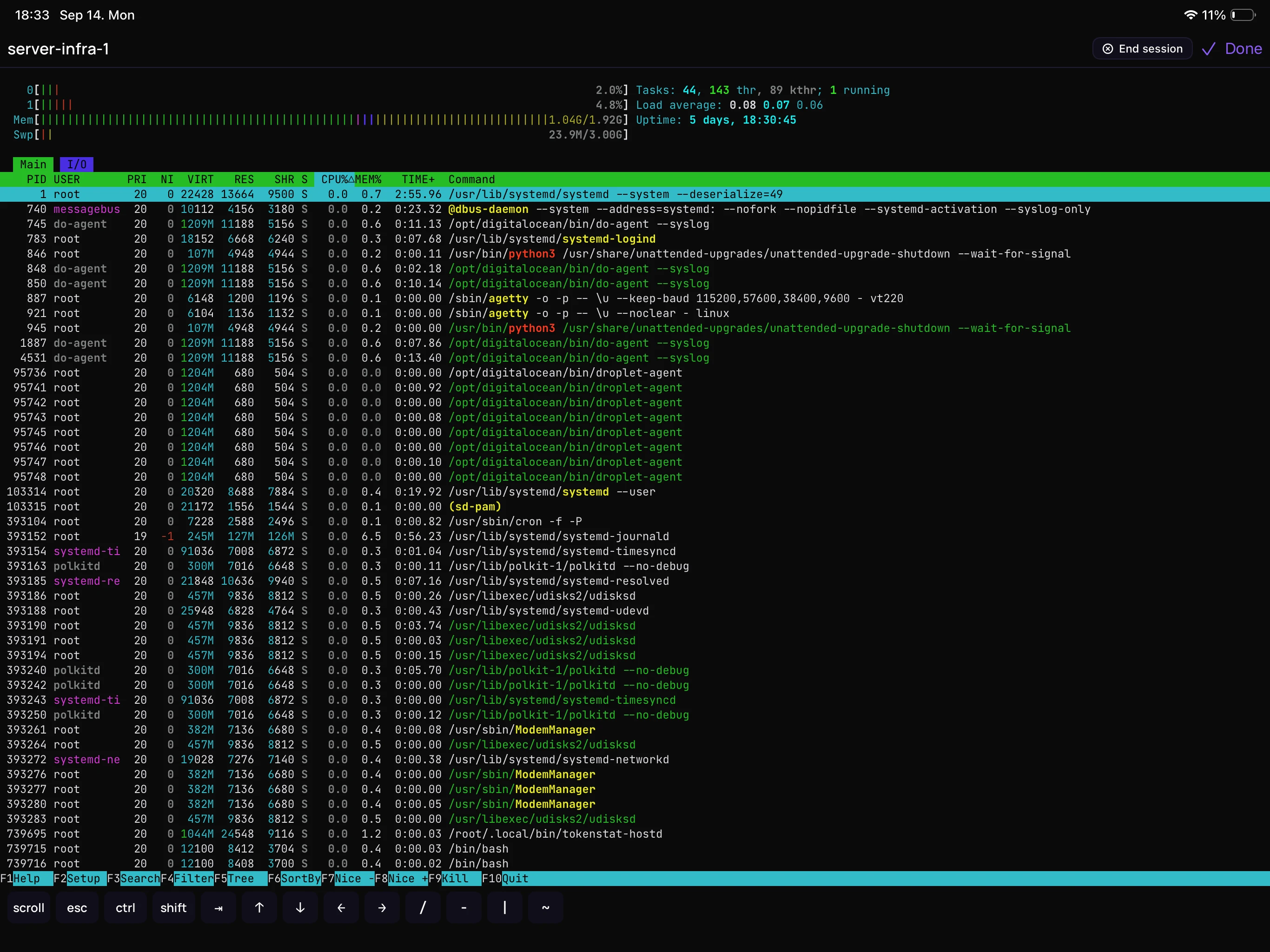Tap the Wi-Fi status icon

[1191, 15]
